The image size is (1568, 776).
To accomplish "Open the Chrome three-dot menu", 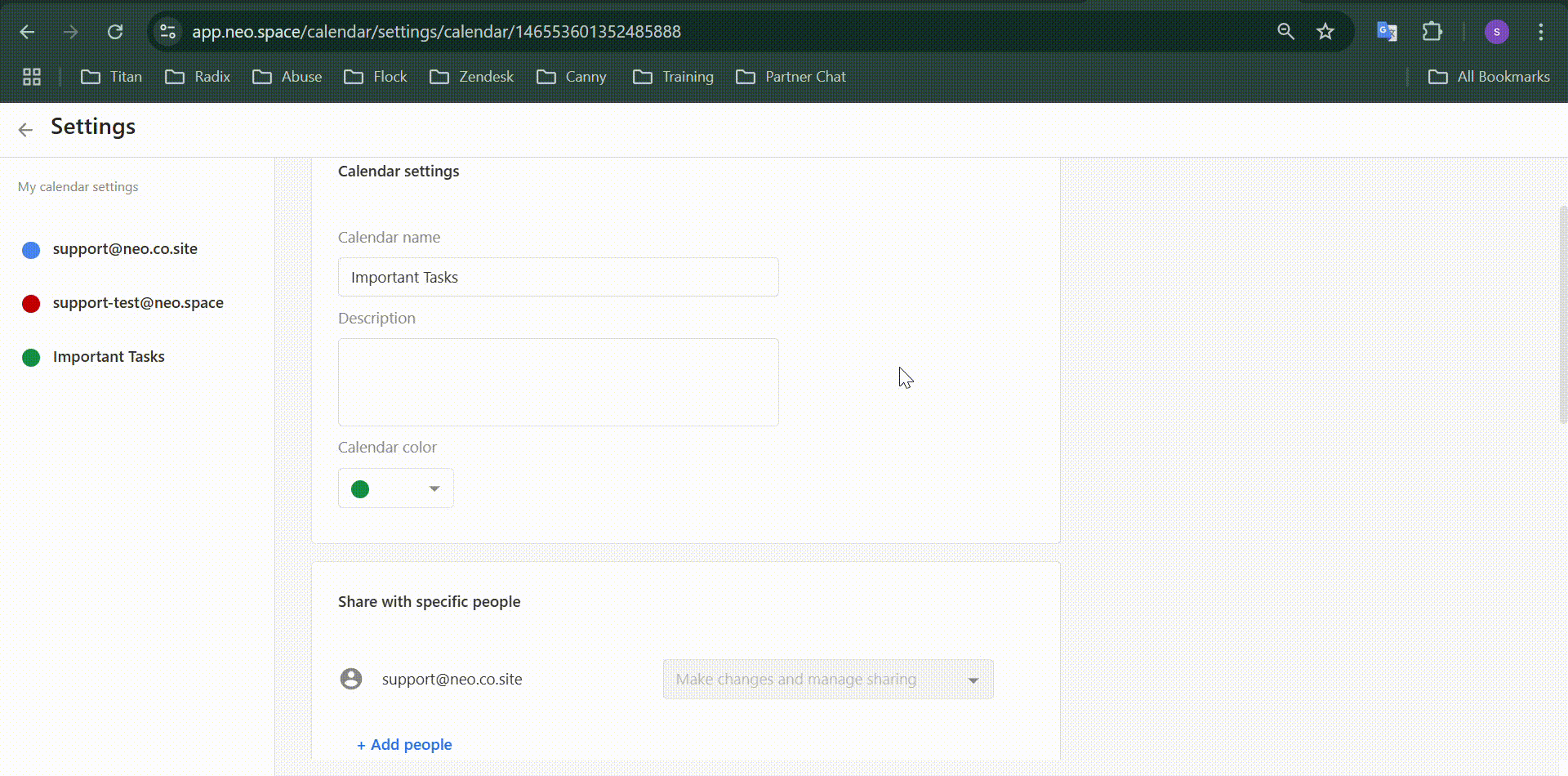I will coord(1541,32).
